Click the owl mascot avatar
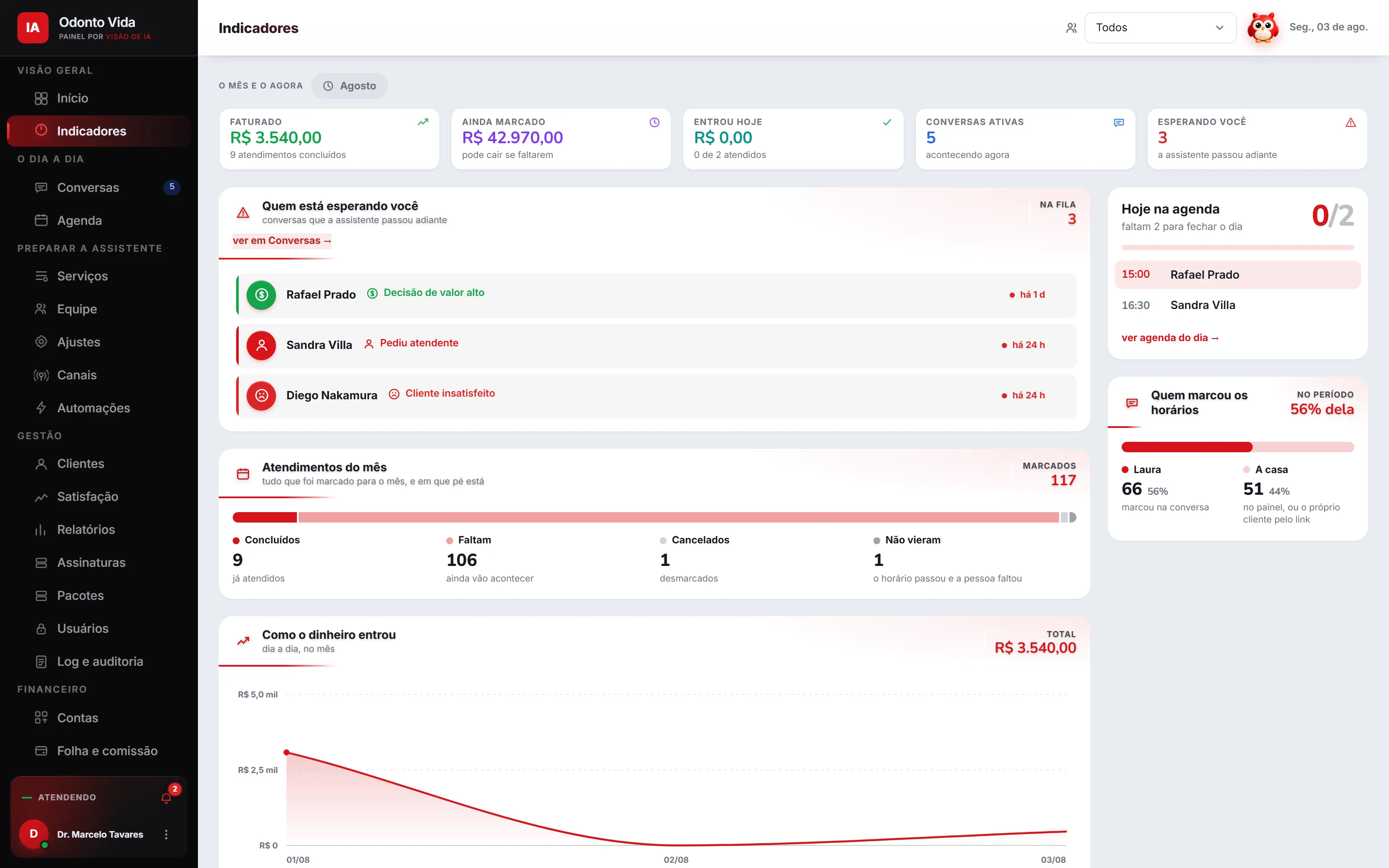Screen dimensions: 1389x868 click(x=1263, y=27)
